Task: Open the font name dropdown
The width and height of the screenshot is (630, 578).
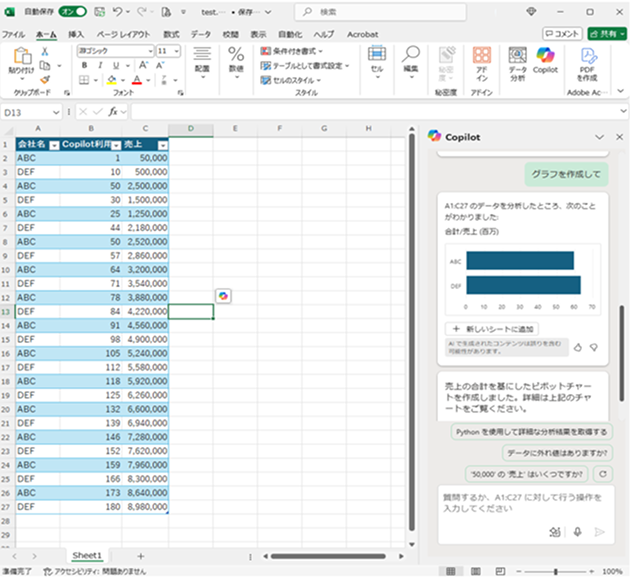Action: click(x=150, y=51)
